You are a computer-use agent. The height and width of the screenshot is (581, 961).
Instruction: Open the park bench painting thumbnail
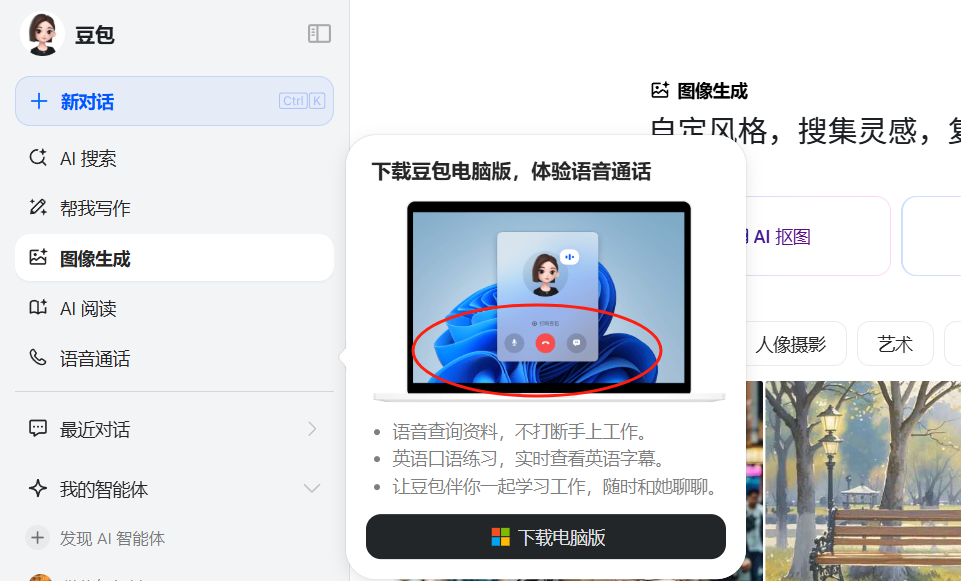863,480
